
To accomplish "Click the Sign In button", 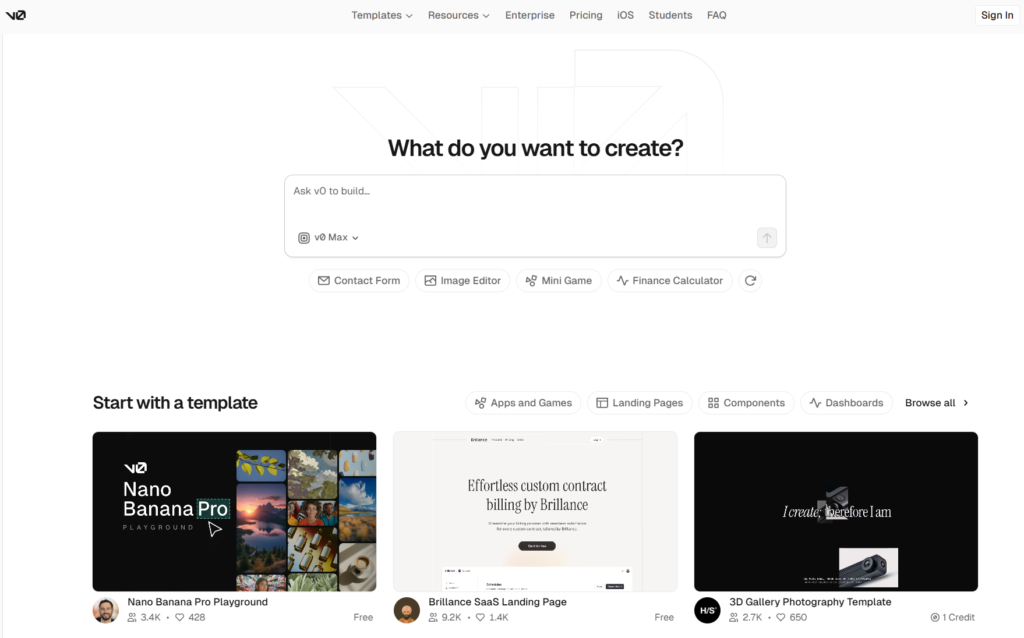I will click(x=996, y=15).
